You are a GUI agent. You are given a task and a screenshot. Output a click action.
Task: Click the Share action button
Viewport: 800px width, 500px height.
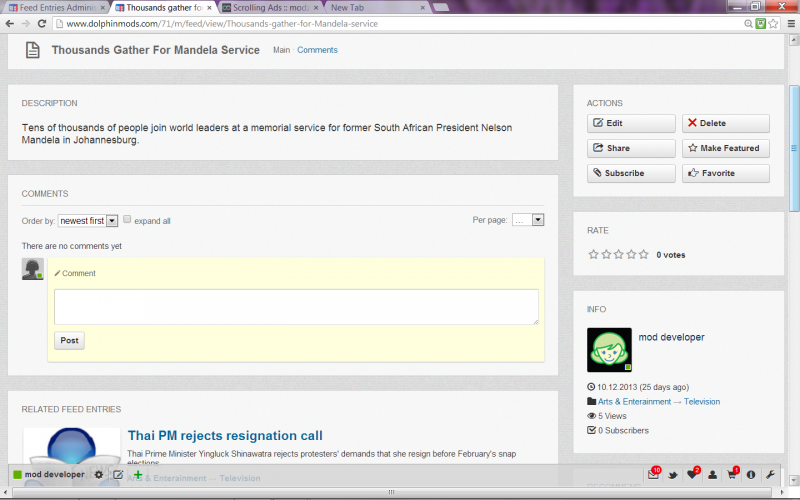pyautogui.click(x=631, y=148)
